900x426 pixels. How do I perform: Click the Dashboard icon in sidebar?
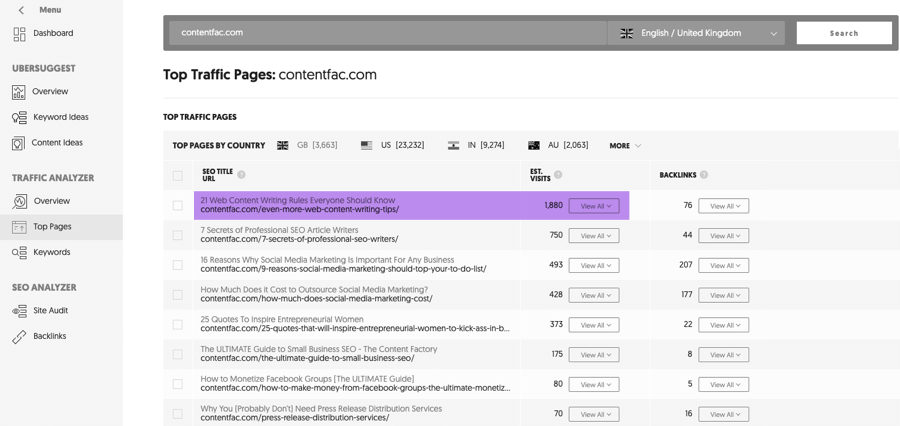(x=19, y=34)
